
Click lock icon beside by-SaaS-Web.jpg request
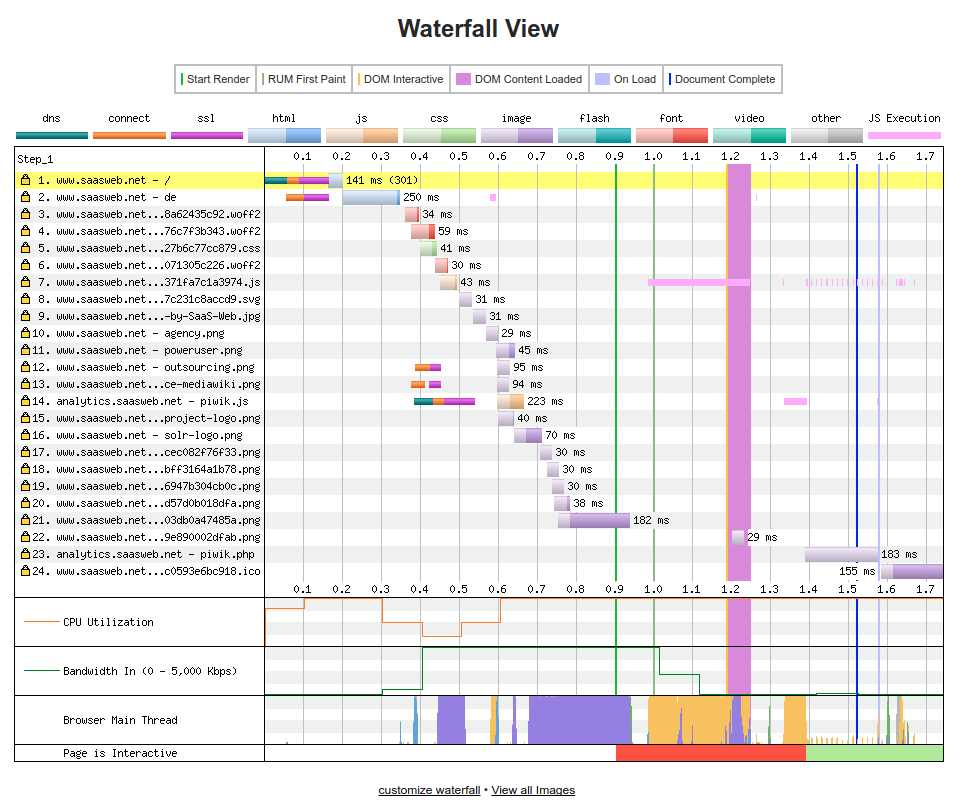click(x=25, y=316)
